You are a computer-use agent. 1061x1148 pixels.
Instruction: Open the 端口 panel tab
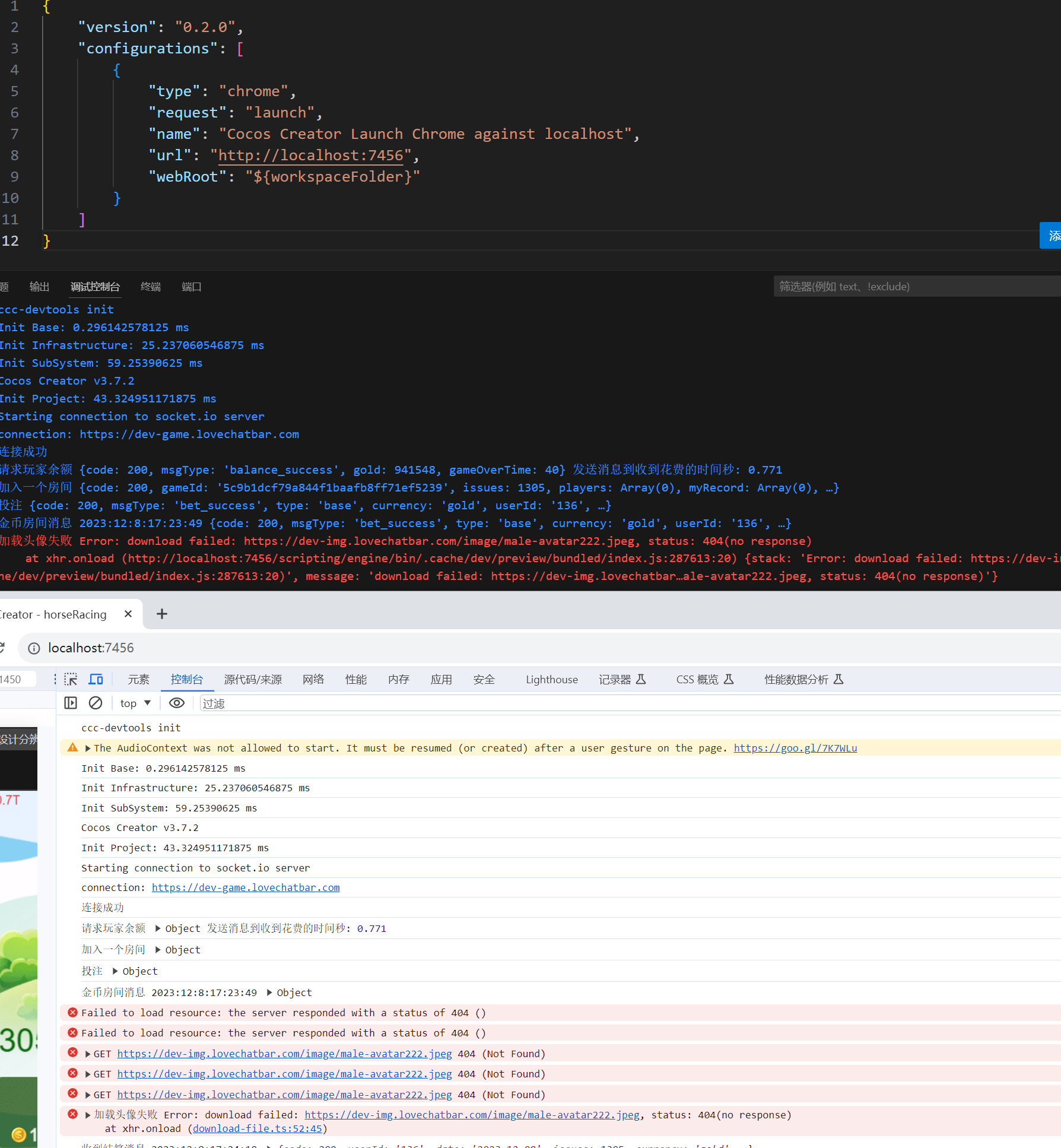tap(192, 287)
